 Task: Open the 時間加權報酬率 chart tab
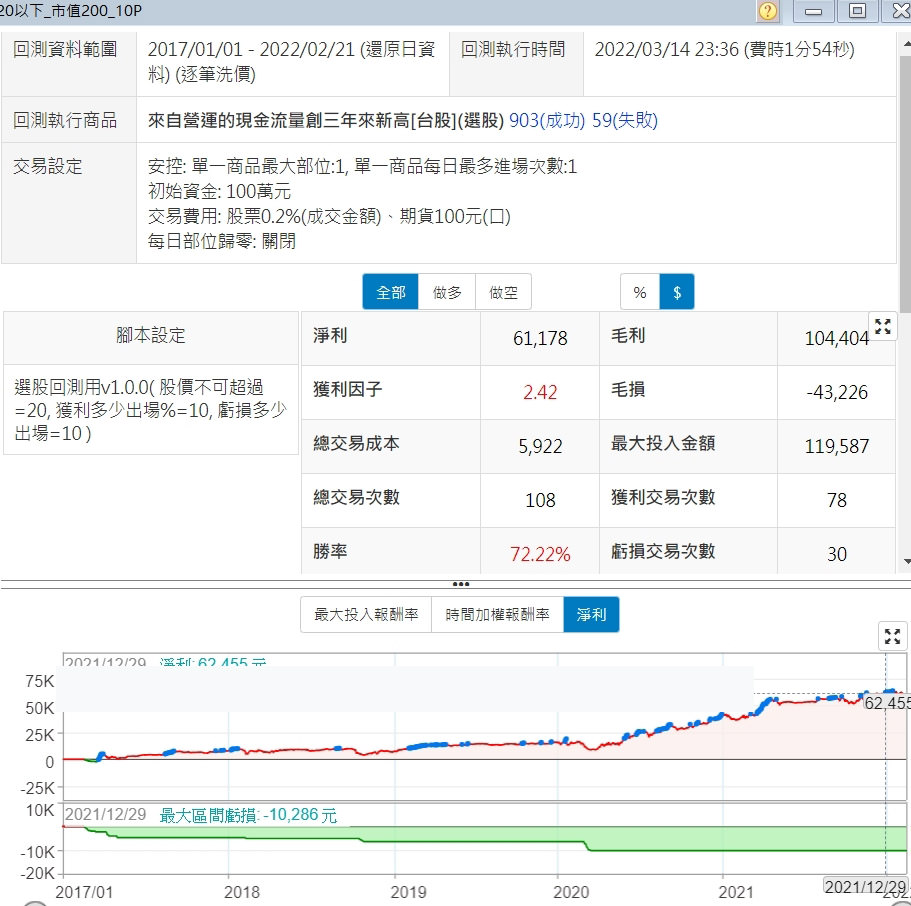coord(497,615)
